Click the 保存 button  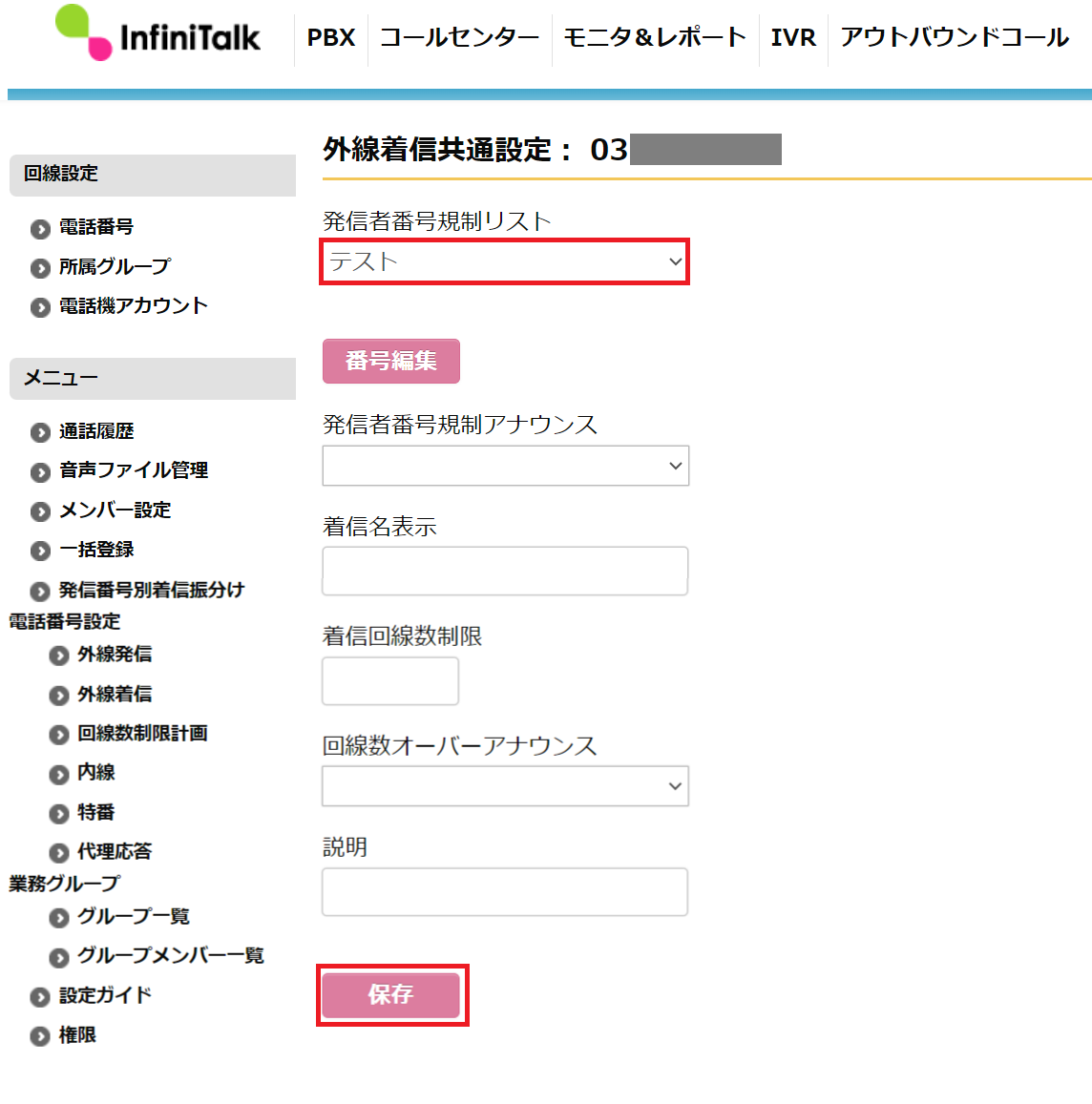pos(391,995)
